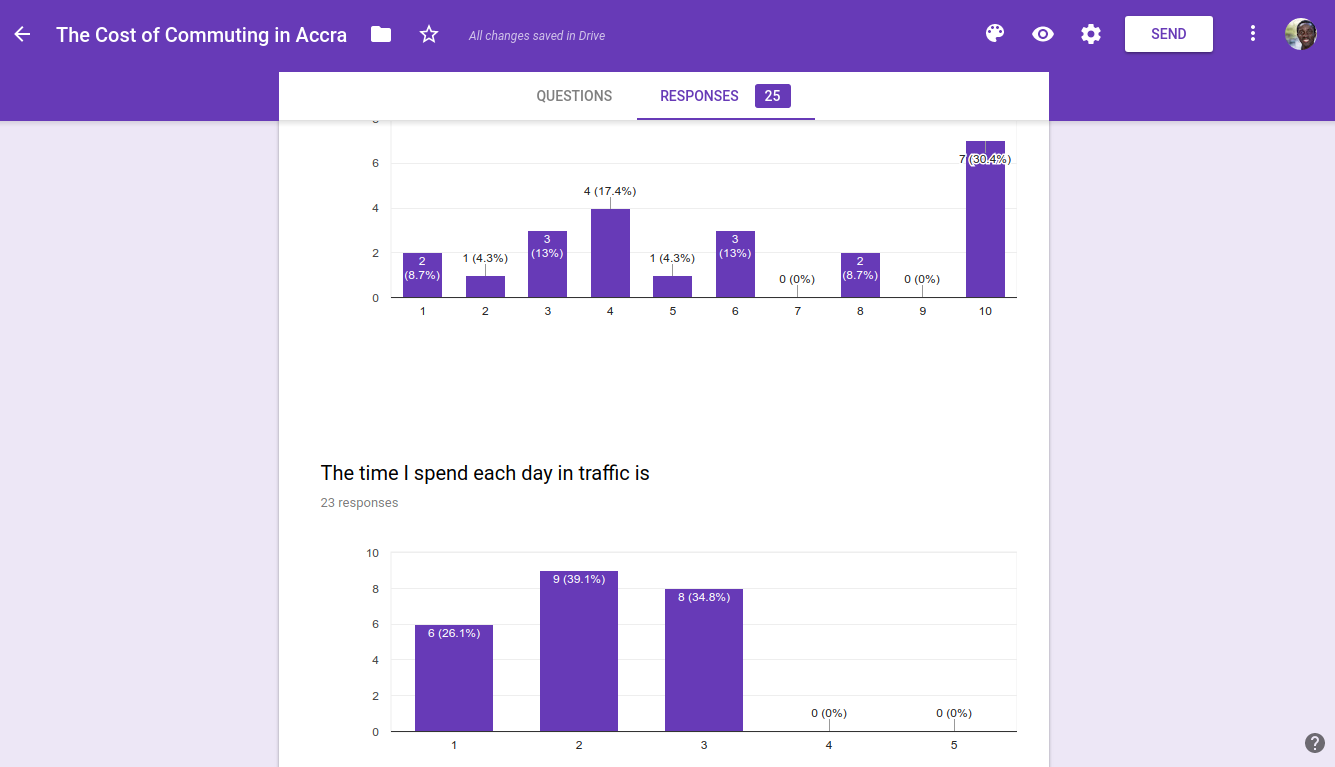This screenshot has height=767, width=1335.
Task: Click the 9 (39.1%) bar
Action: click(579, 650)
